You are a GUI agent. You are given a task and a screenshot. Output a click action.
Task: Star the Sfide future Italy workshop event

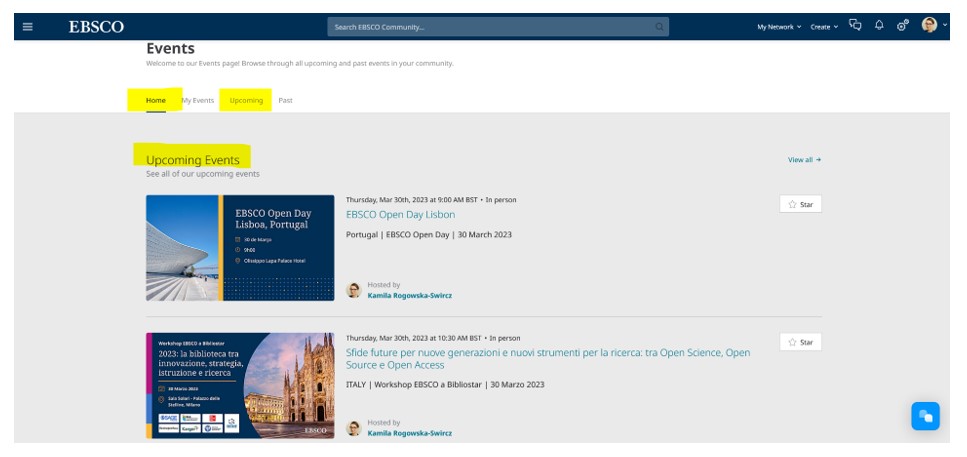(x=800, y=342)
